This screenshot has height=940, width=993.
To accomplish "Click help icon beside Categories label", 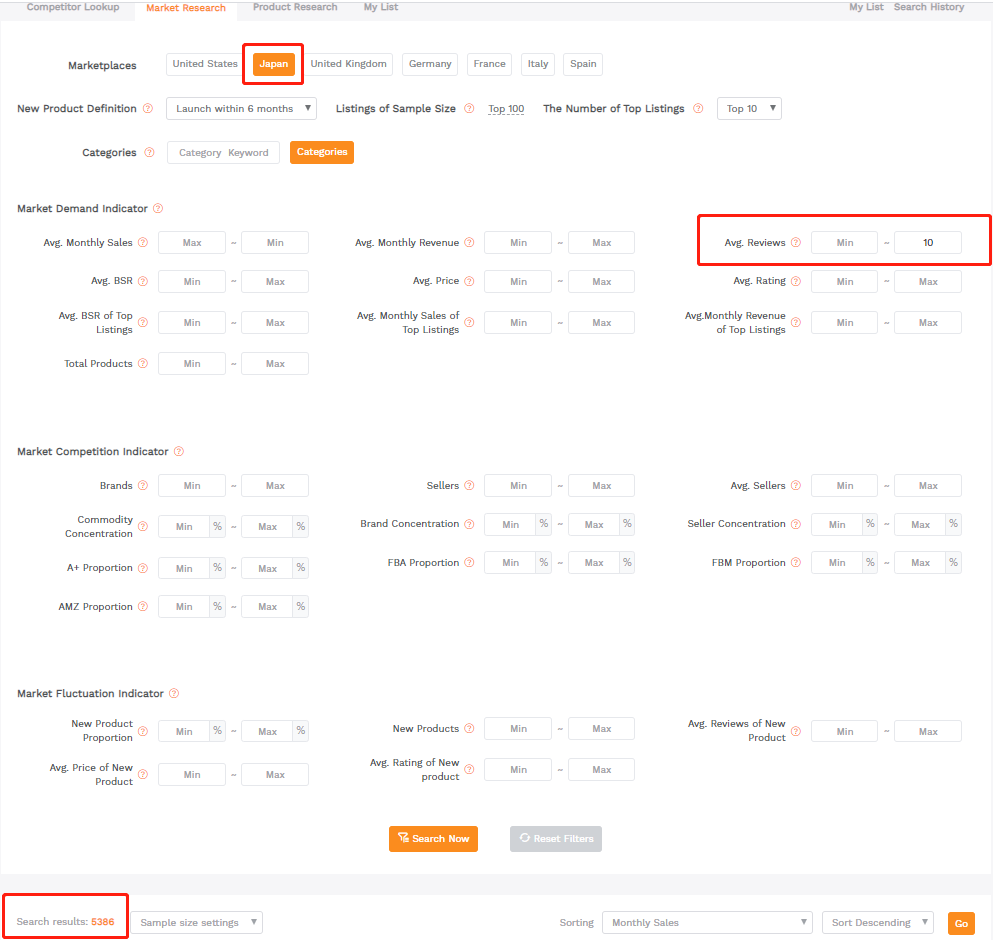I will (149, 153).
